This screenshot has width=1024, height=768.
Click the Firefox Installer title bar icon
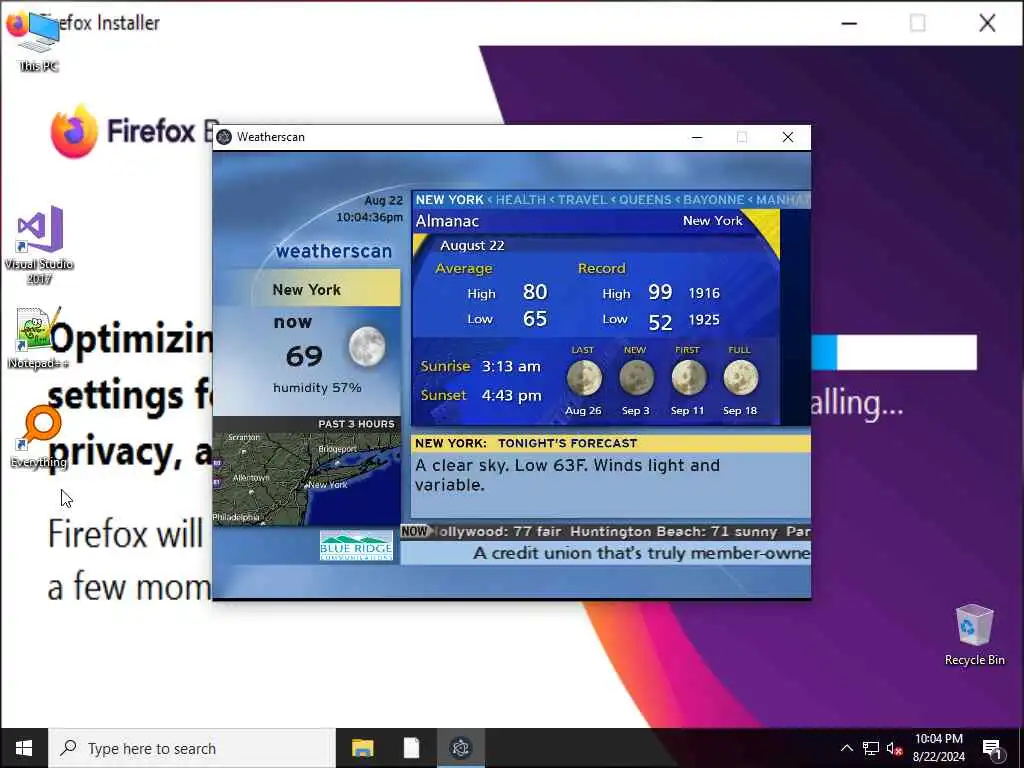[x=16, y=24]
